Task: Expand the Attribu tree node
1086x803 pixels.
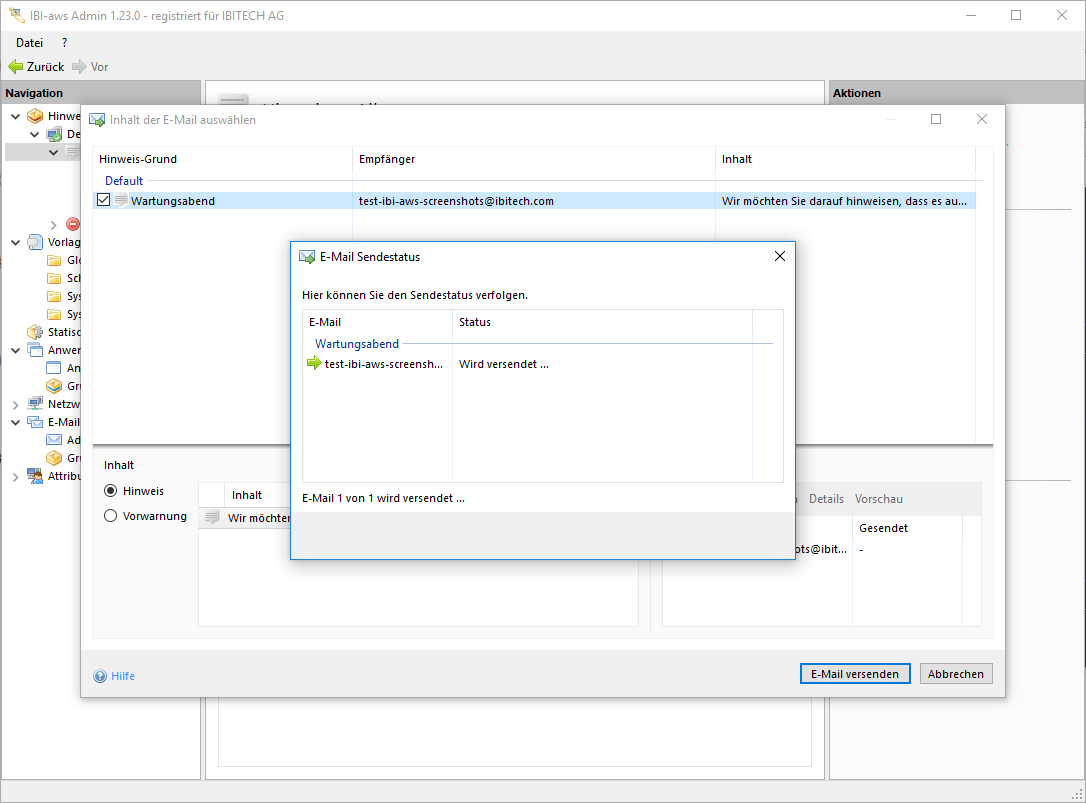Action: click(16, 477)
